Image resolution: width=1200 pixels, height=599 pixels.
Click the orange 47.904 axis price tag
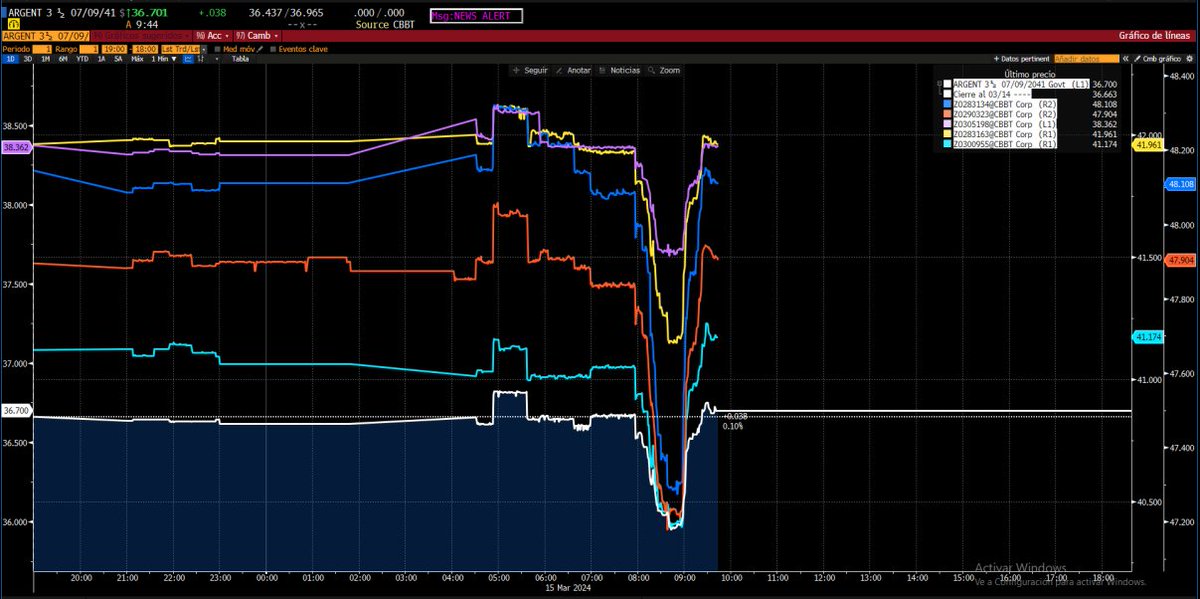[1180, 260]
